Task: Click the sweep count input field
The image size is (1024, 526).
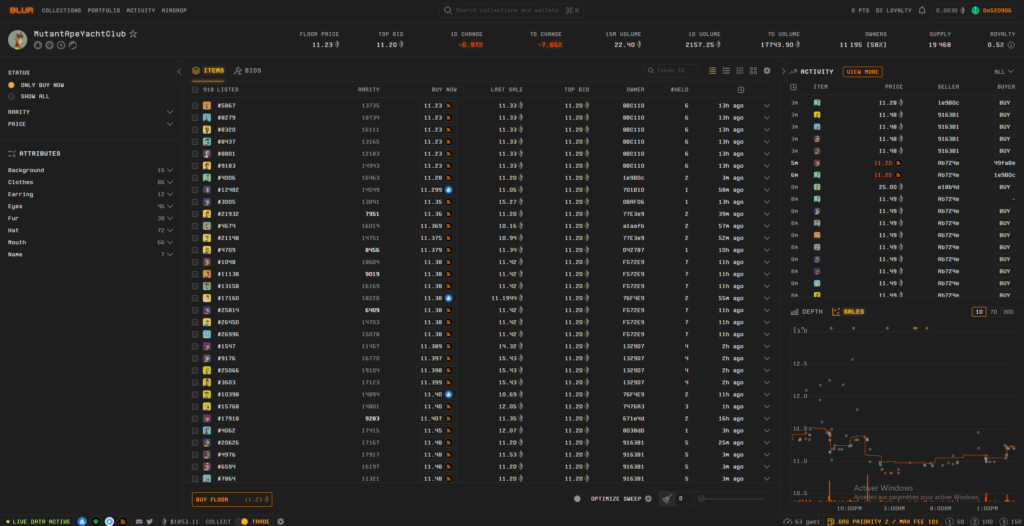Action: [x=683, y=499]
